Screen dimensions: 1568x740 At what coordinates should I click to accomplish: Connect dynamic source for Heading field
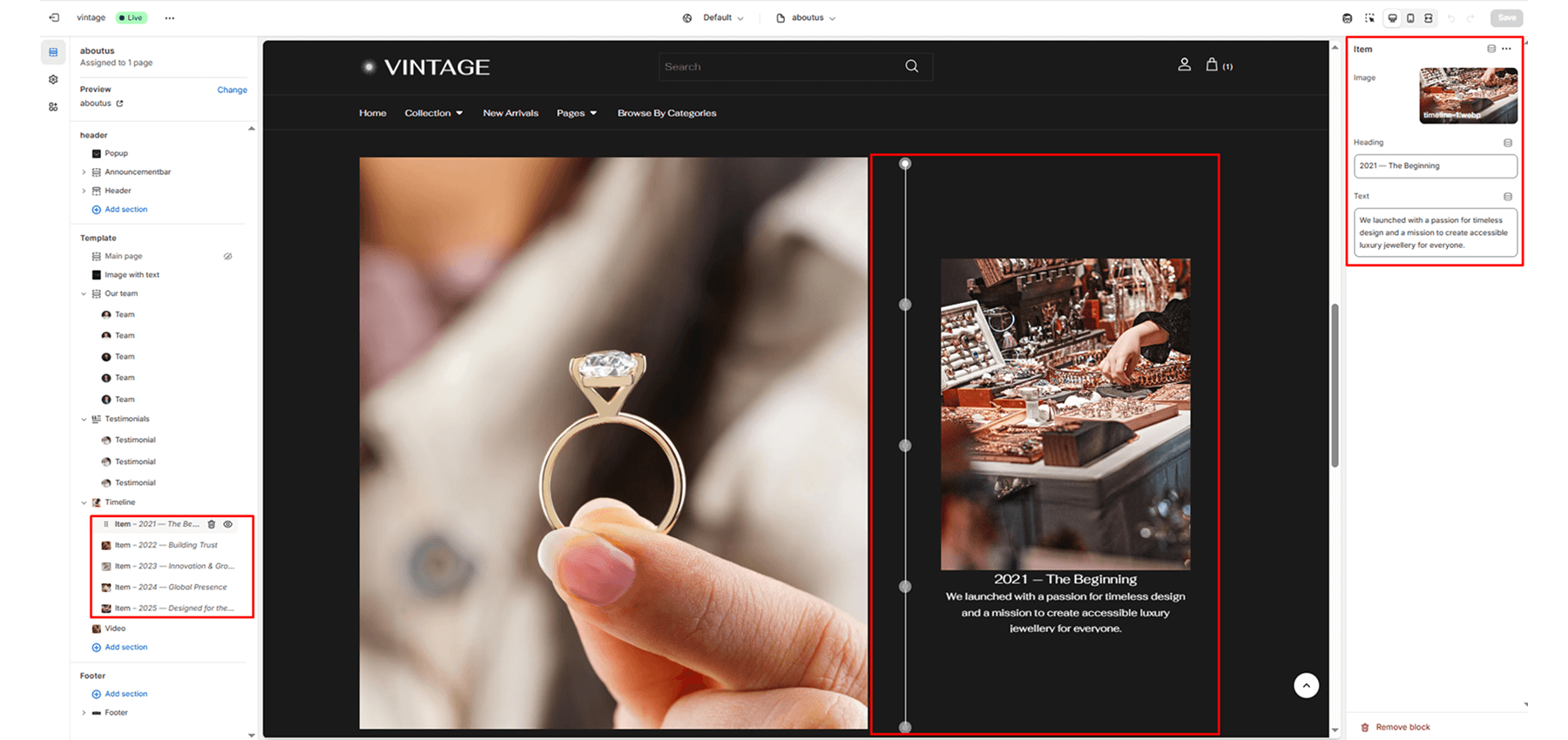coord(1507,143)
